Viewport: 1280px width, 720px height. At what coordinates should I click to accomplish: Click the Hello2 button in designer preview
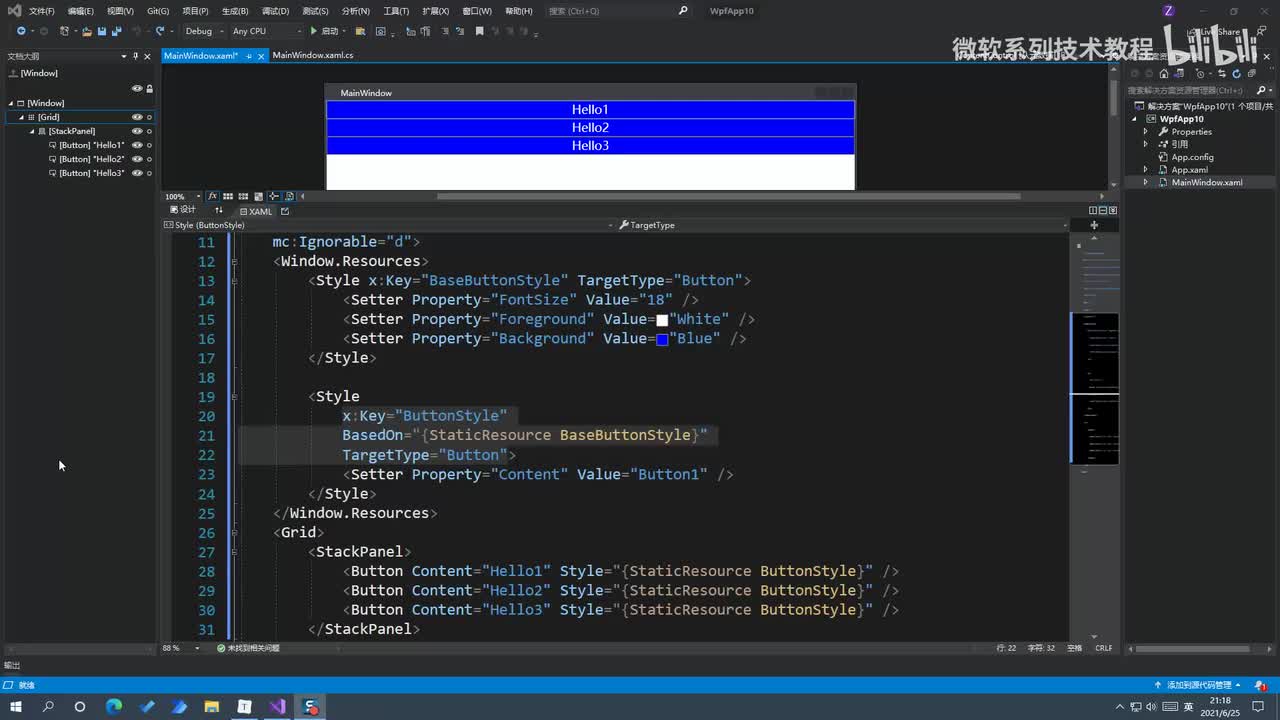pyautogui.click(x=590, y=128)
